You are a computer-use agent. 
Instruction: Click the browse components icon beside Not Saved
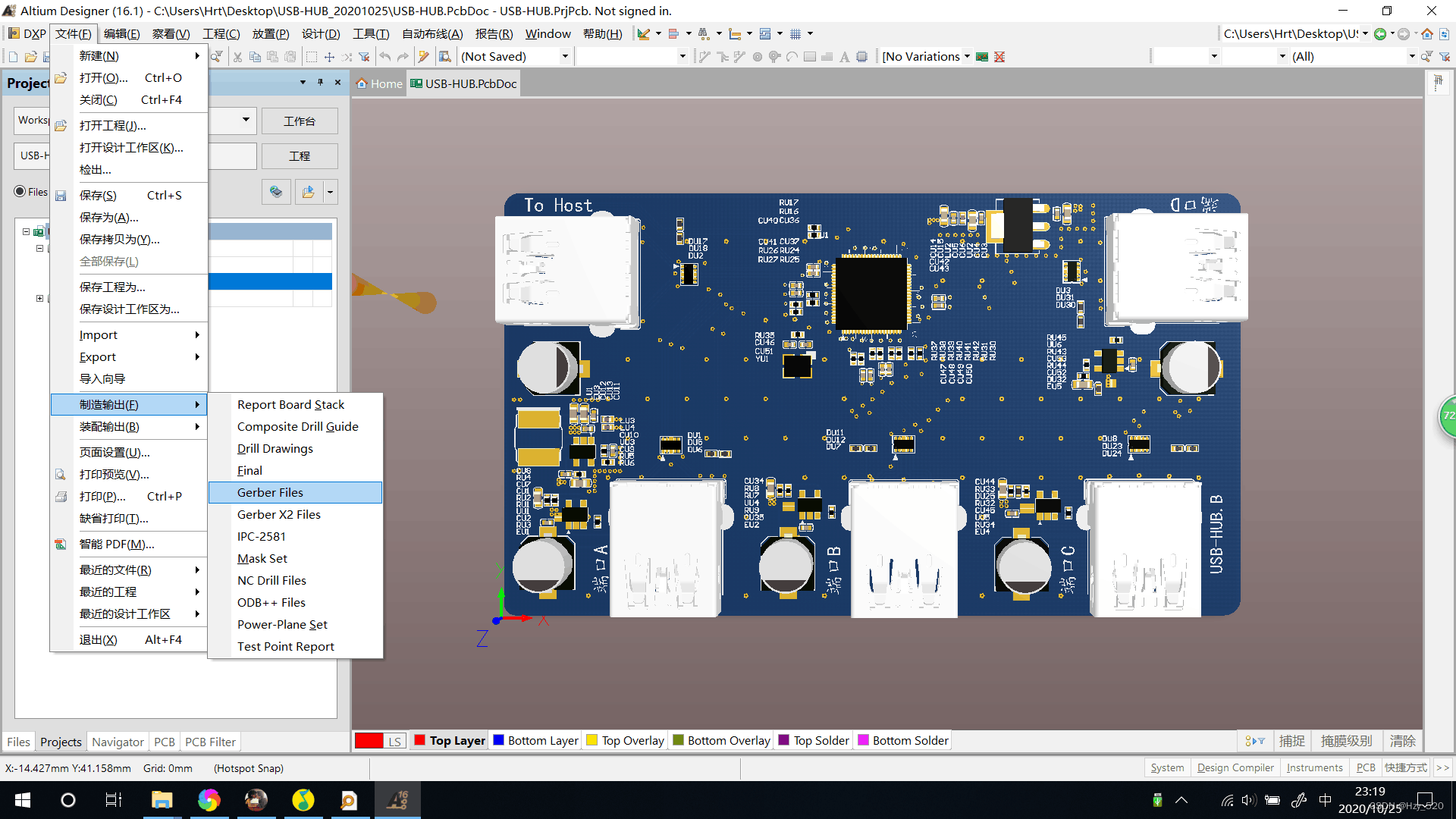point(445,57)
